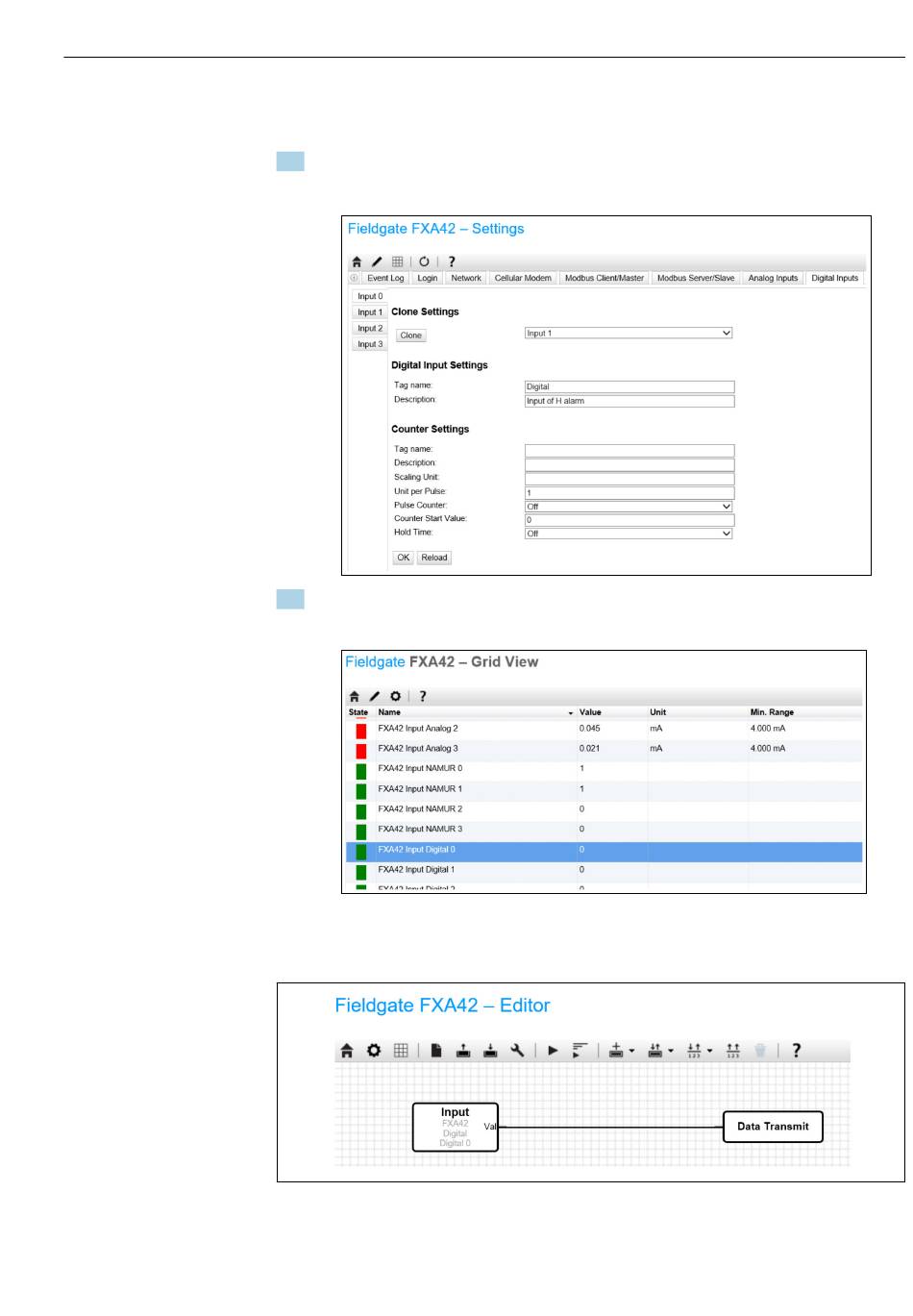Image resolution: width=913 pixels, height=1316 pixels.
Task: Expand the add output unit dropdown arrow
Action: tap(671, 1052)
